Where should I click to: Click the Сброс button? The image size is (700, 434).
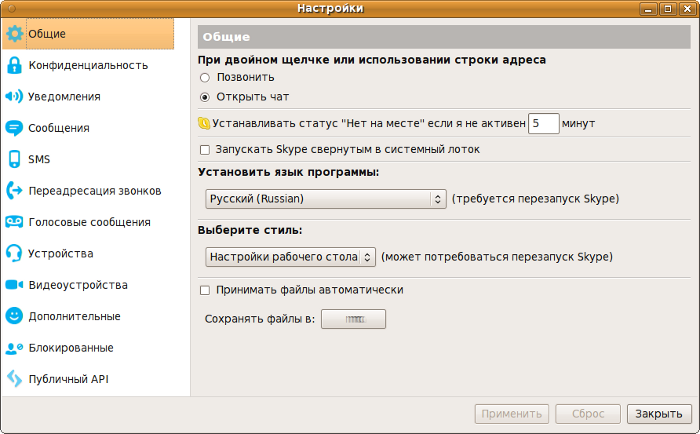[588, 414]
